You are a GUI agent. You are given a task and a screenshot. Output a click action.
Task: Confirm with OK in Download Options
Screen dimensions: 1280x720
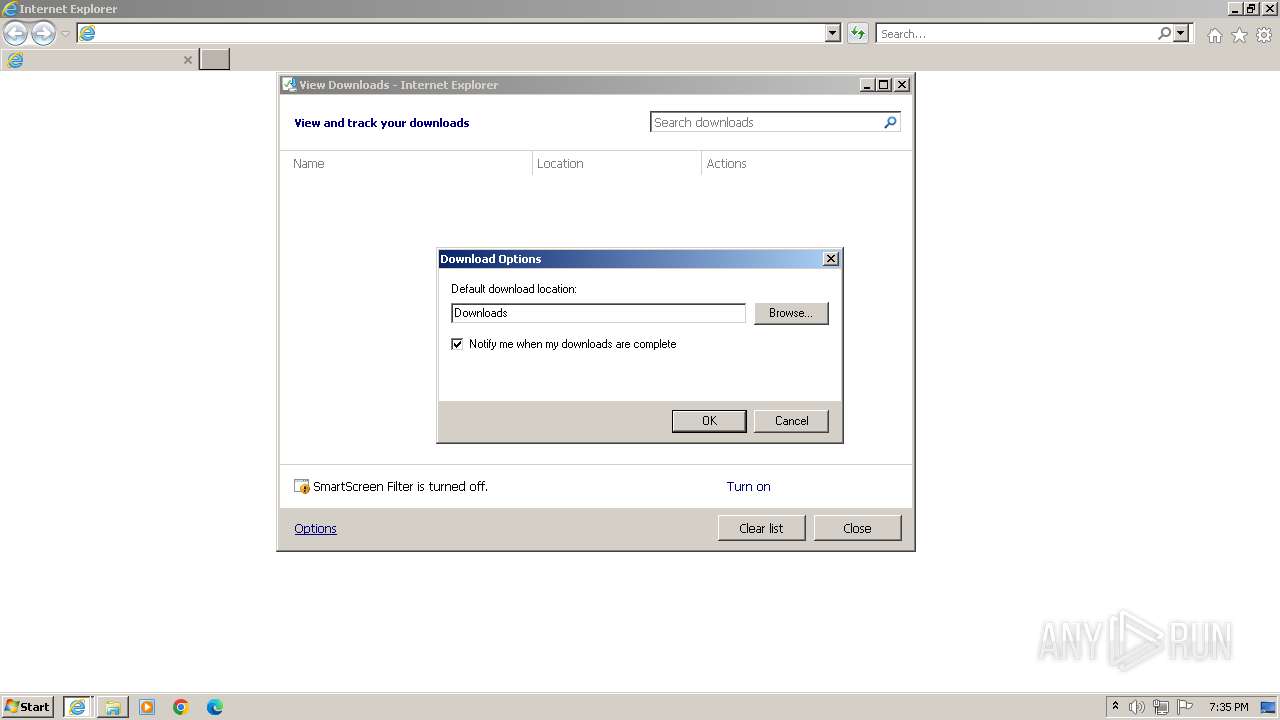tap(709, 421)
